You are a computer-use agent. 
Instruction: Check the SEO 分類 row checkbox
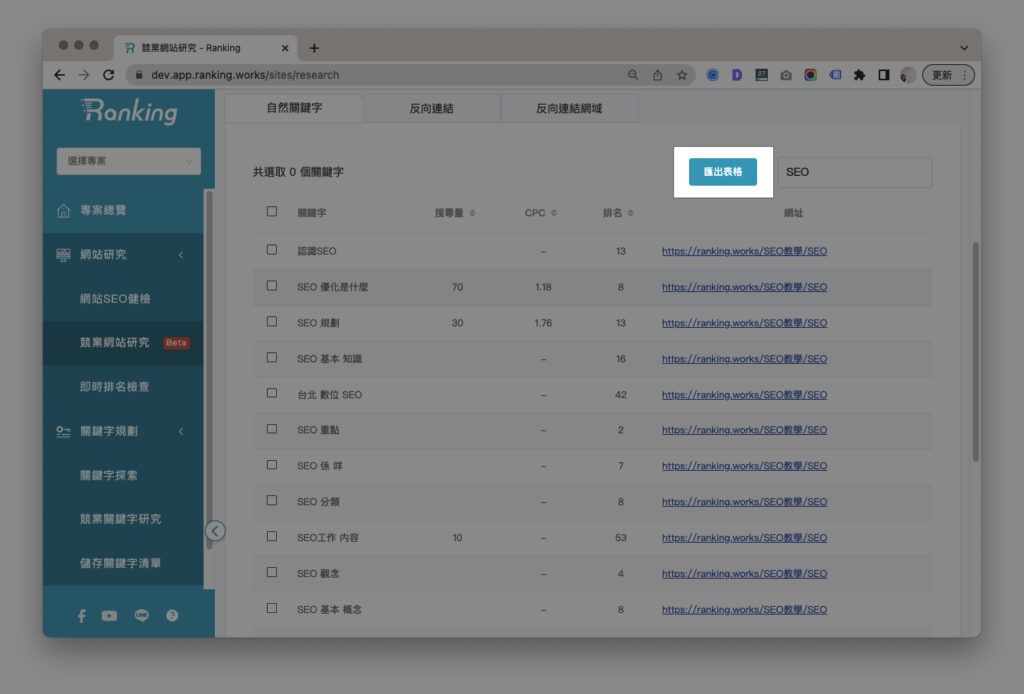pyautogui.click(x=272, y=501)
